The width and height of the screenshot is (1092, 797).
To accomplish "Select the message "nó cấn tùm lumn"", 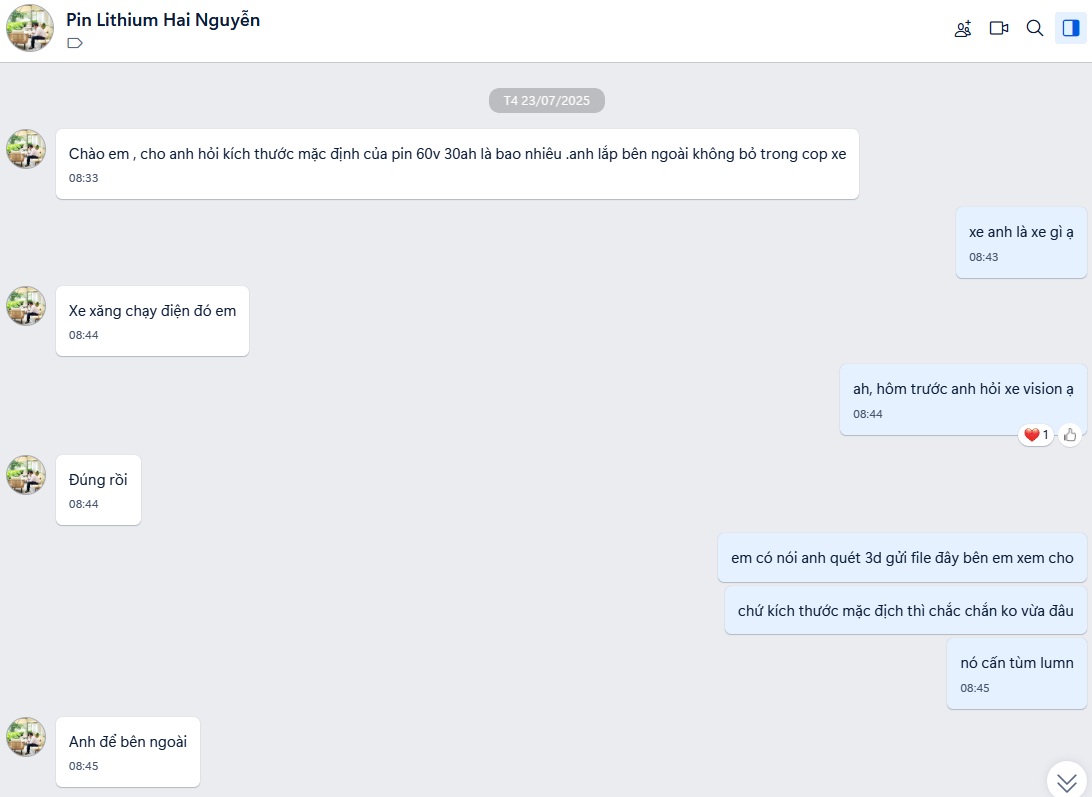I will (1016, 663).
